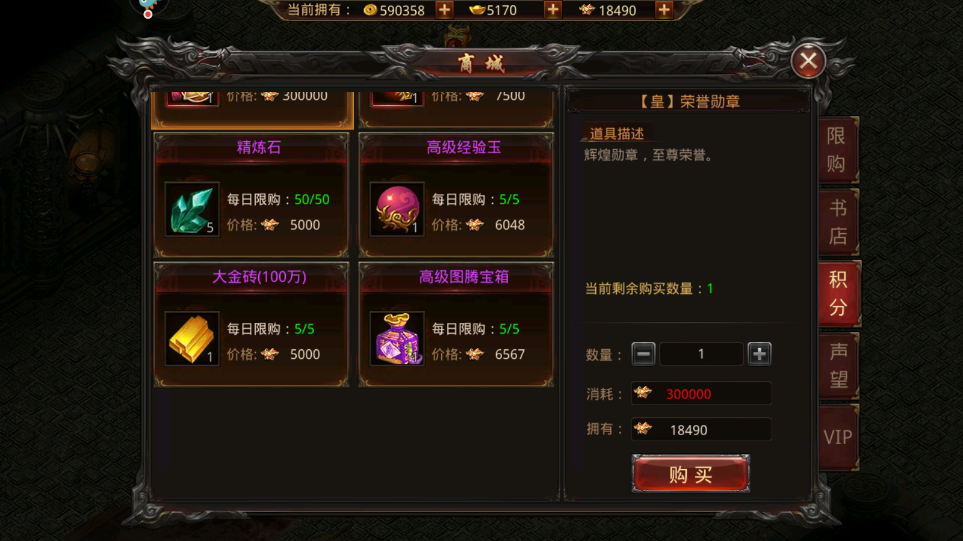
Task: Increase purchase quantity with plus
Action: [760, 354]
